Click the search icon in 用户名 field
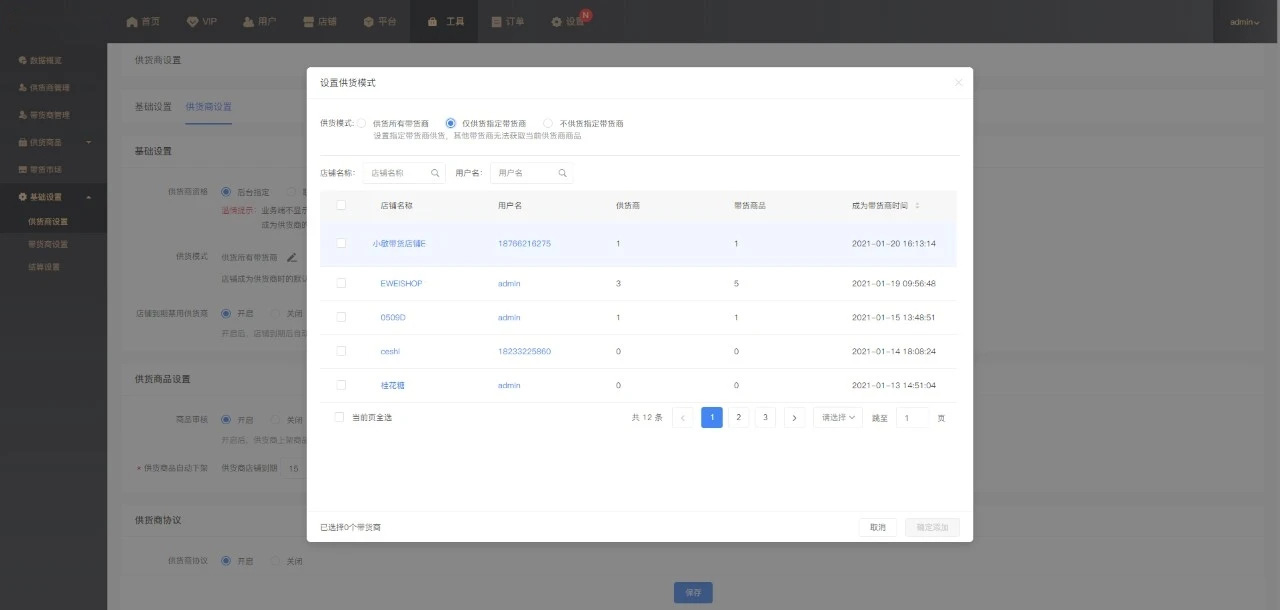The width and height of the screenshot is (1280, 610). click(563, 173)
